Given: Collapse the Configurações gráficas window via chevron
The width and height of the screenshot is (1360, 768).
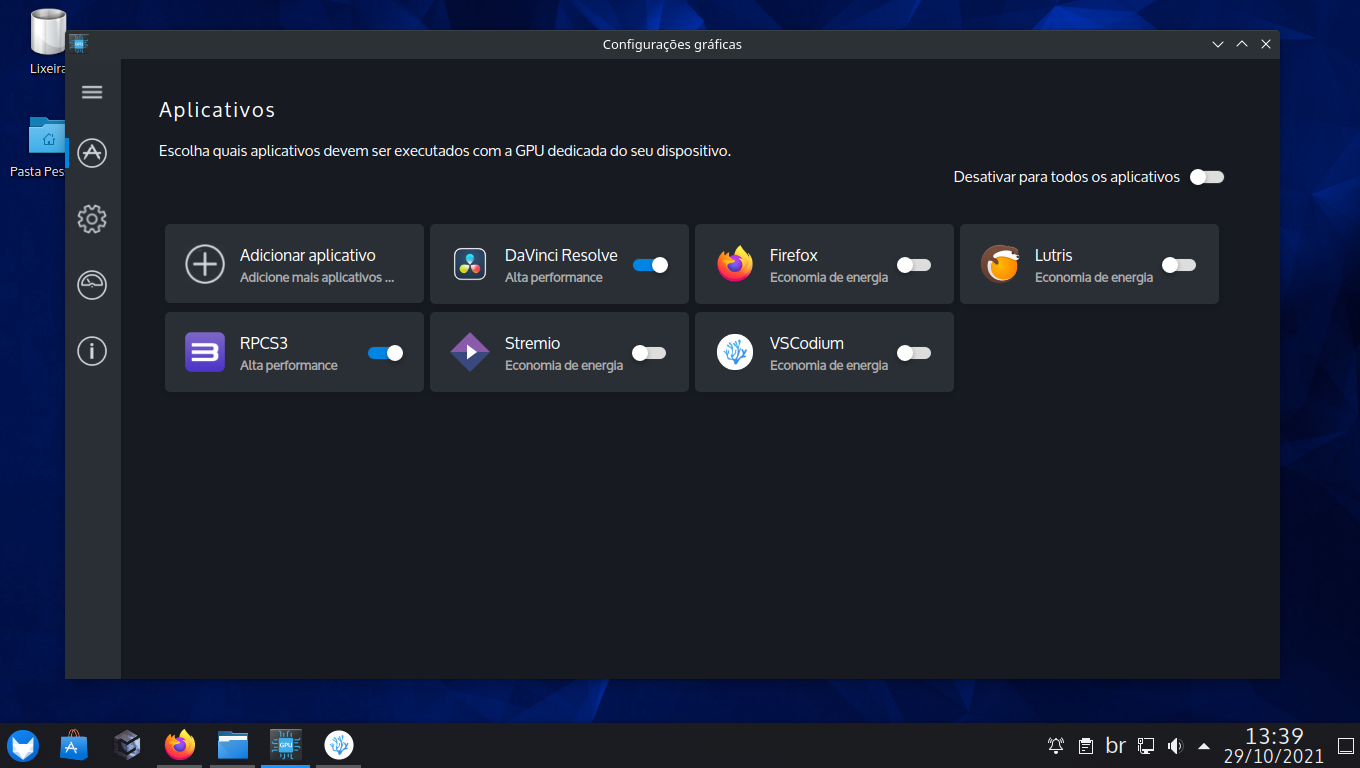Looking at the screenshot, I should click(1217, 44).
